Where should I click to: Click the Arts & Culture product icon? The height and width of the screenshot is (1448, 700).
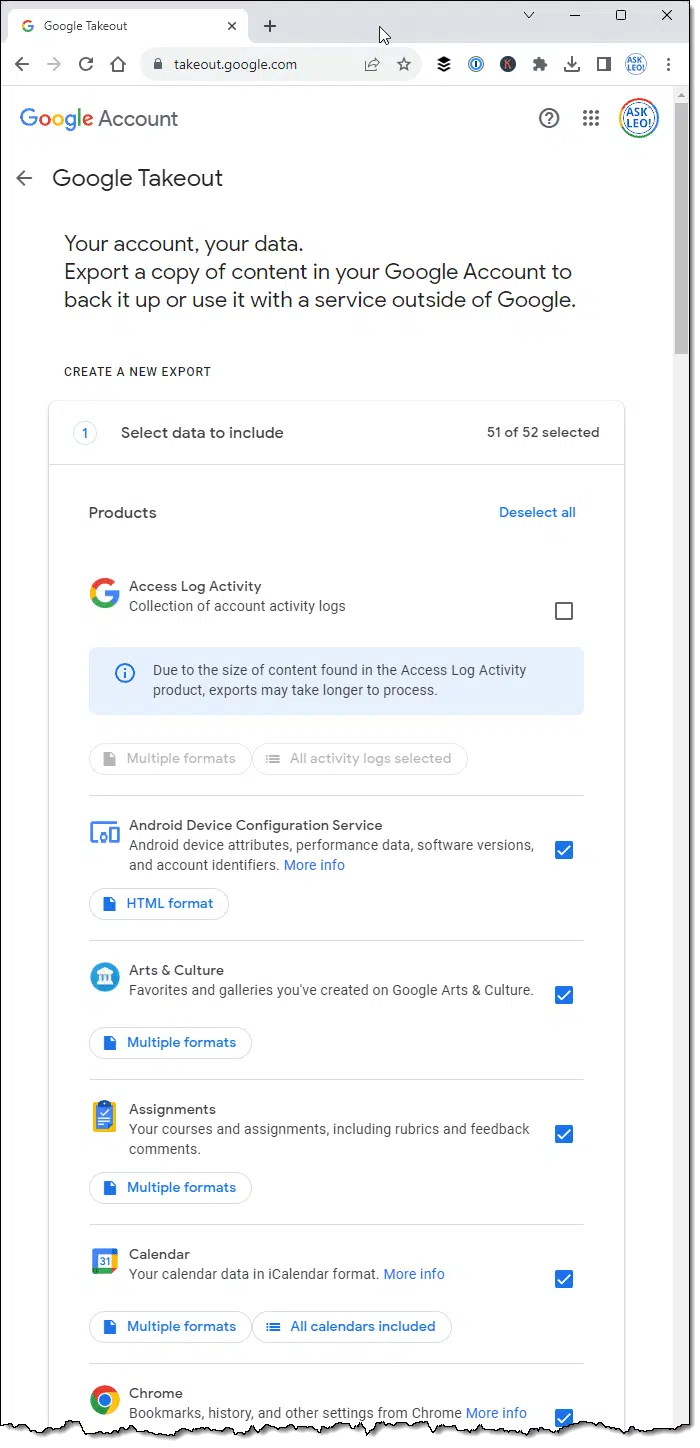pos(104,977)
